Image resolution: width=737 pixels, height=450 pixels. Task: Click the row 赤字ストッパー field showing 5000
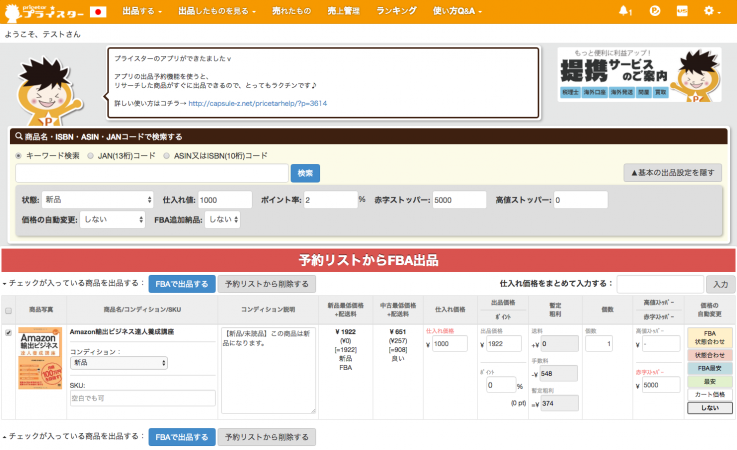point(661,385)
